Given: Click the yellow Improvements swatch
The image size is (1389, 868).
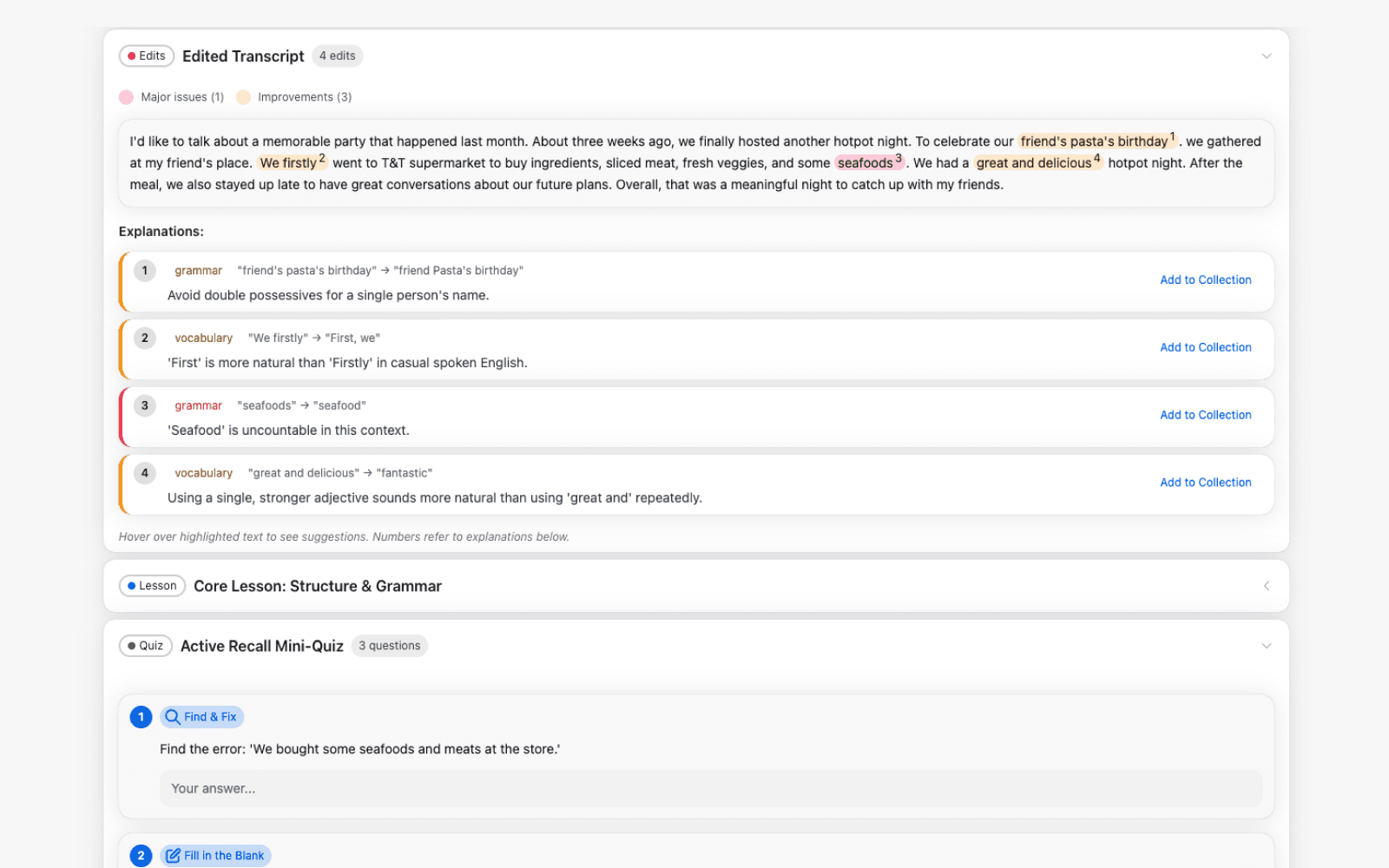Looking at the screenshot, I should (243, 97).
